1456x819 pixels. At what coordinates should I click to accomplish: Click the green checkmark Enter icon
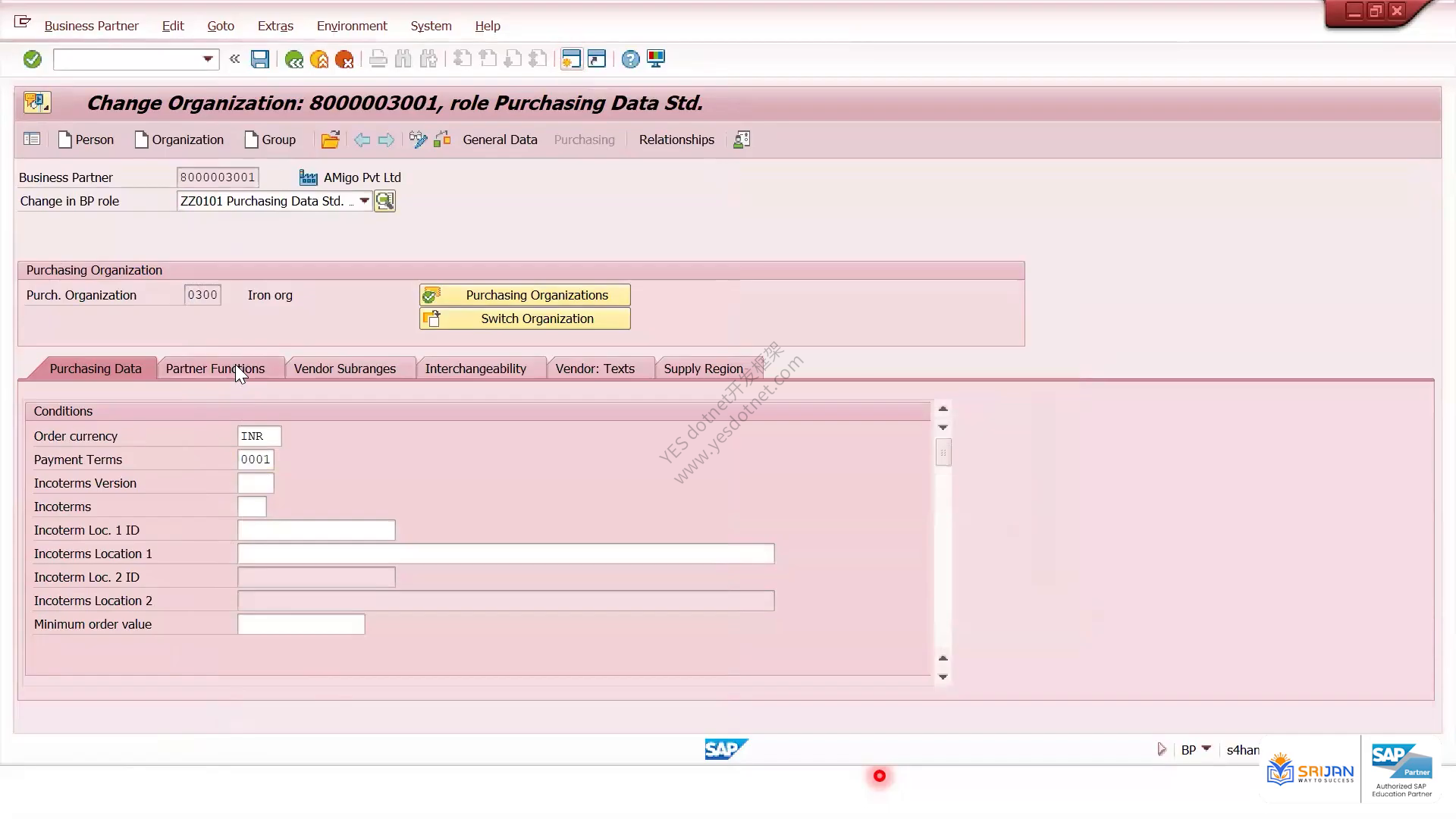pyautogui.click(x=32, y=59)
